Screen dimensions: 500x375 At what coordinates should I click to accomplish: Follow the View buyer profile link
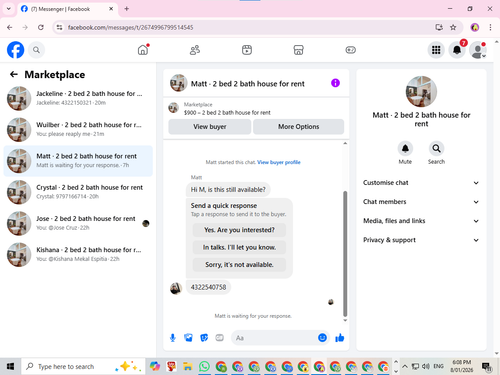tap(279, 162)
